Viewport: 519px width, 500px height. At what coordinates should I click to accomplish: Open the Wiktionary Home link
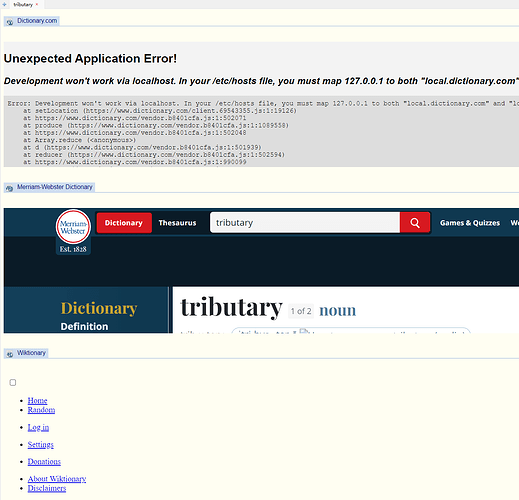pos(37,400)
